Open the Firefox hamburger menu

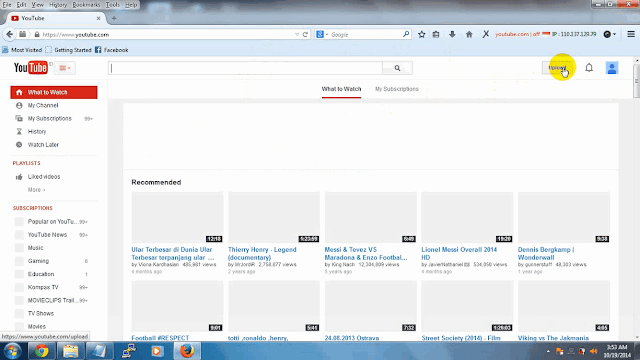631,34
